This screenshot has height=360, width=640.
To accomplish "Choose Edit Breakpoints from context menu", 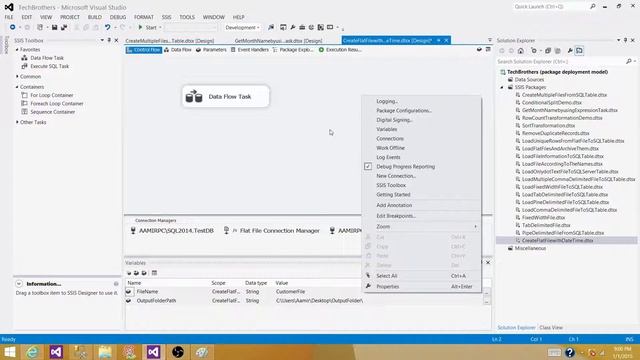I will click(396, 216).
